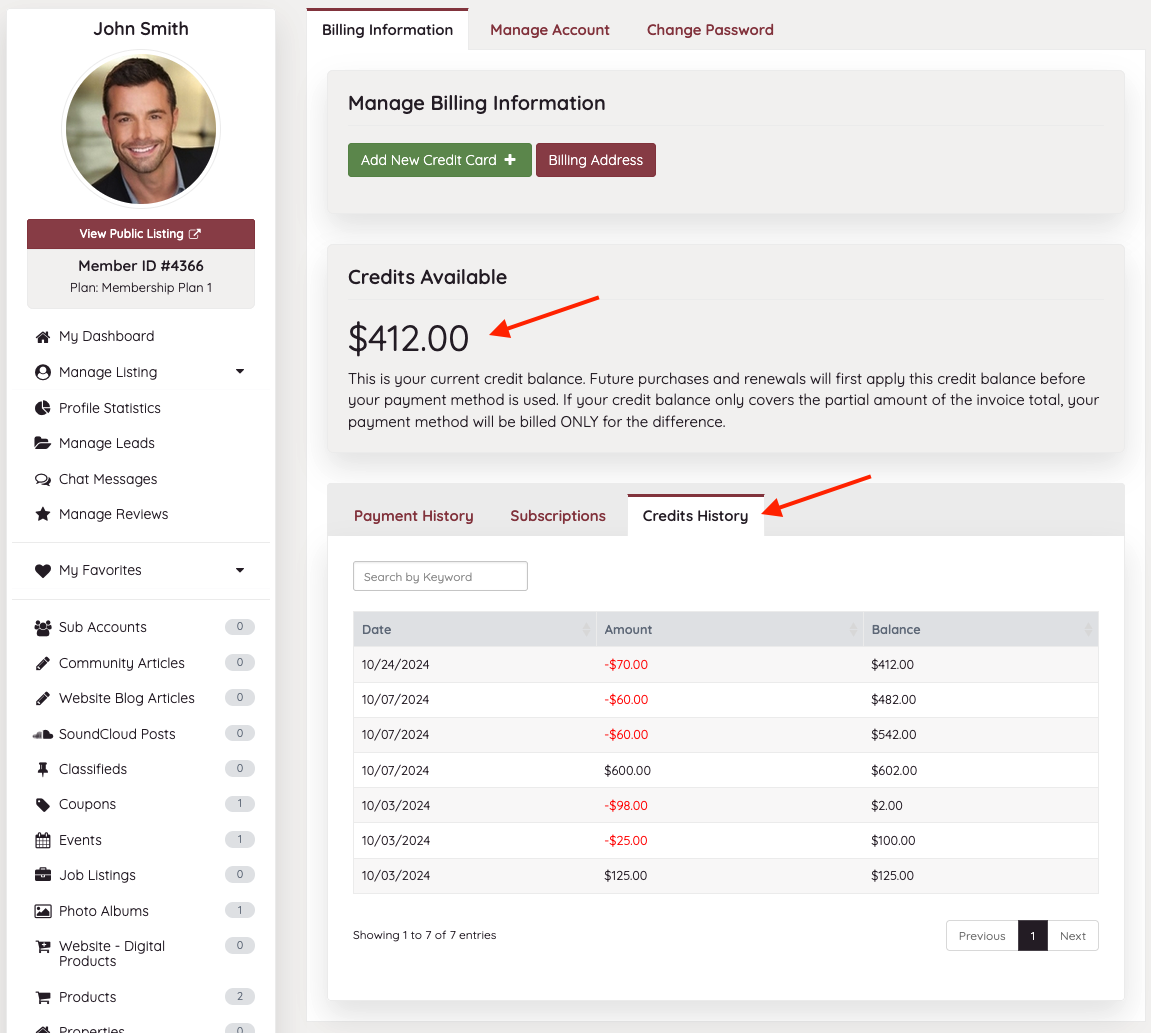Click John Smith's profile photo
This screenshot has width=1151, height=1033.
[141, 129]
